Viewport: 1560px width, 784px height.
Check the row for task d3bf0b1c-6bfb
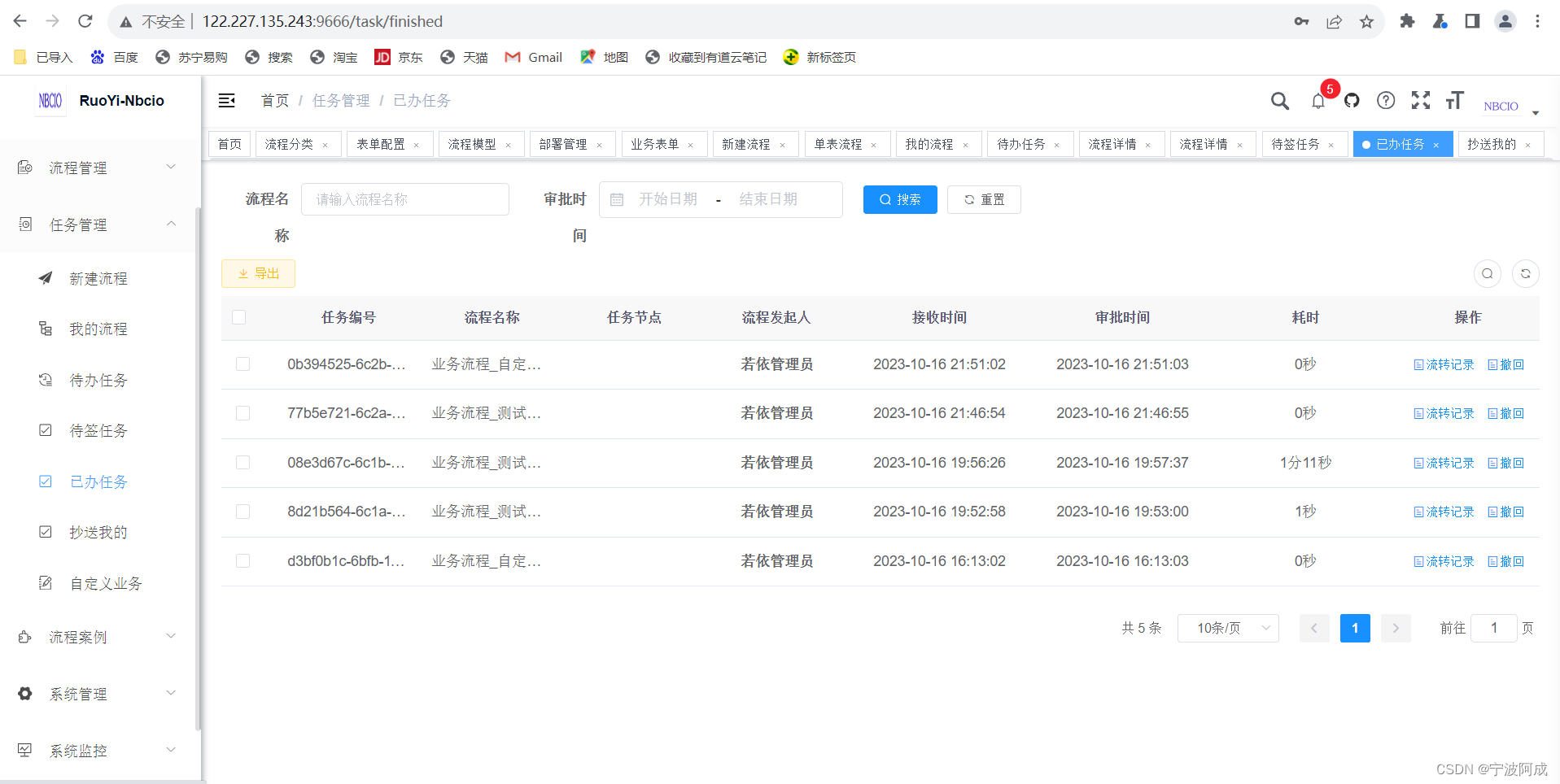point(243,560)
